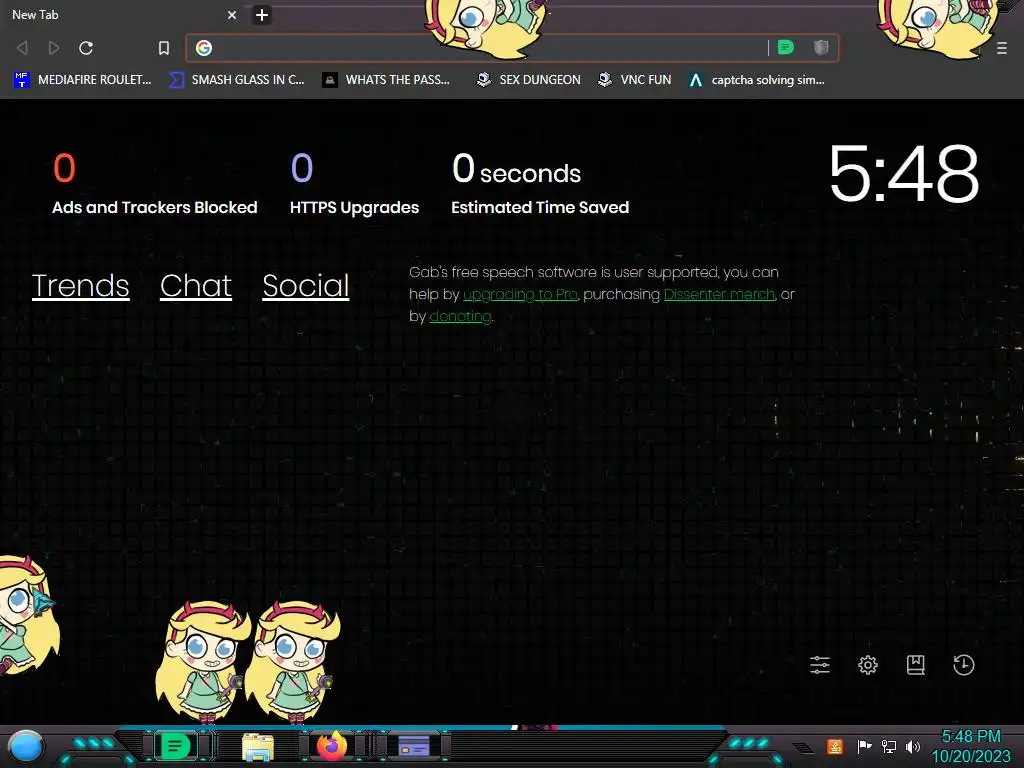Viewport: 1024px width, 768px height.
Task: Open customize dashboard sliders icon
Action: click(820, 665)
